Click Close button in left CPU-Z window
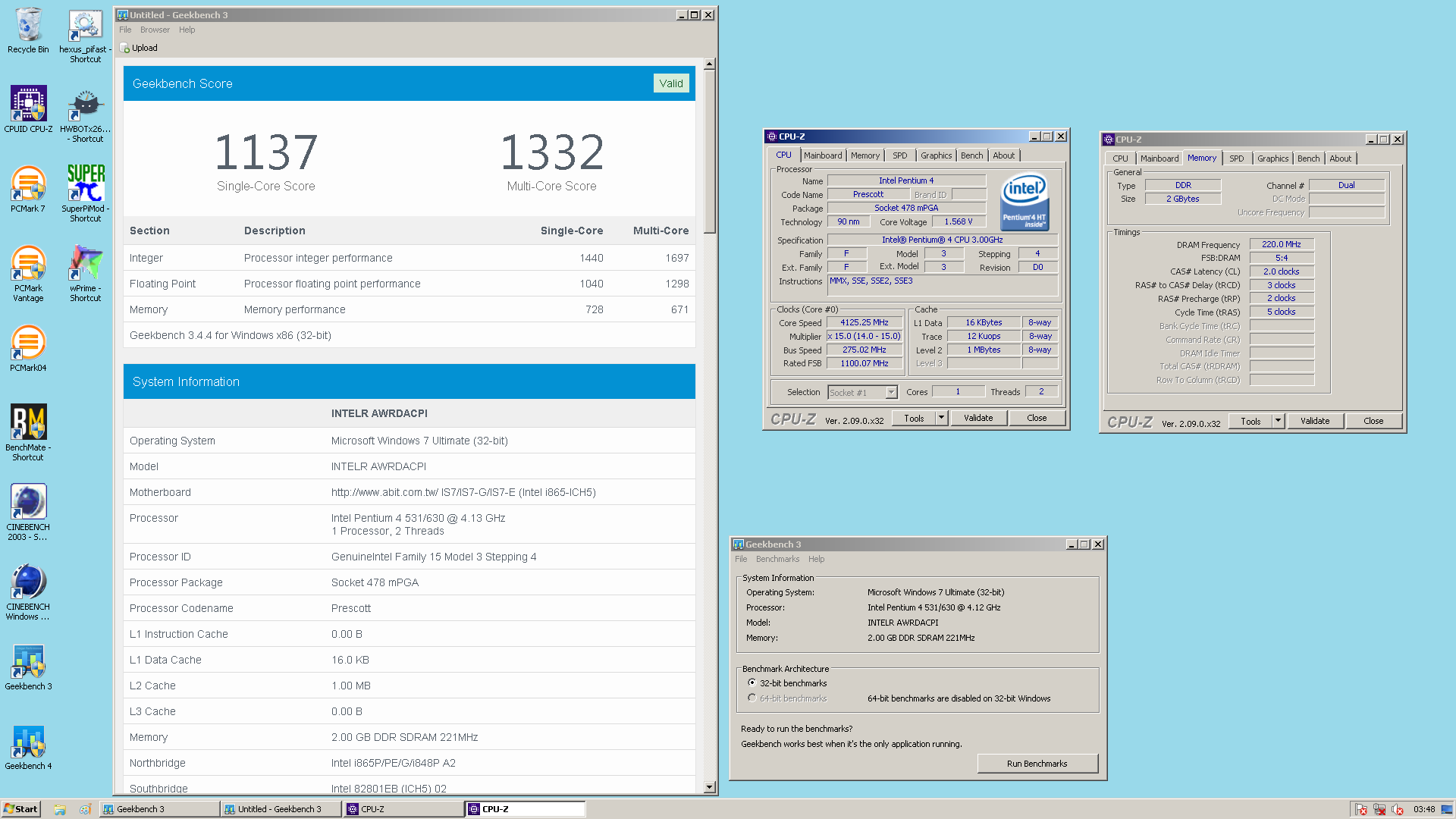The width and height of the screenshot is (1456, 819). pyautogui.click(x=1037, y=418)
